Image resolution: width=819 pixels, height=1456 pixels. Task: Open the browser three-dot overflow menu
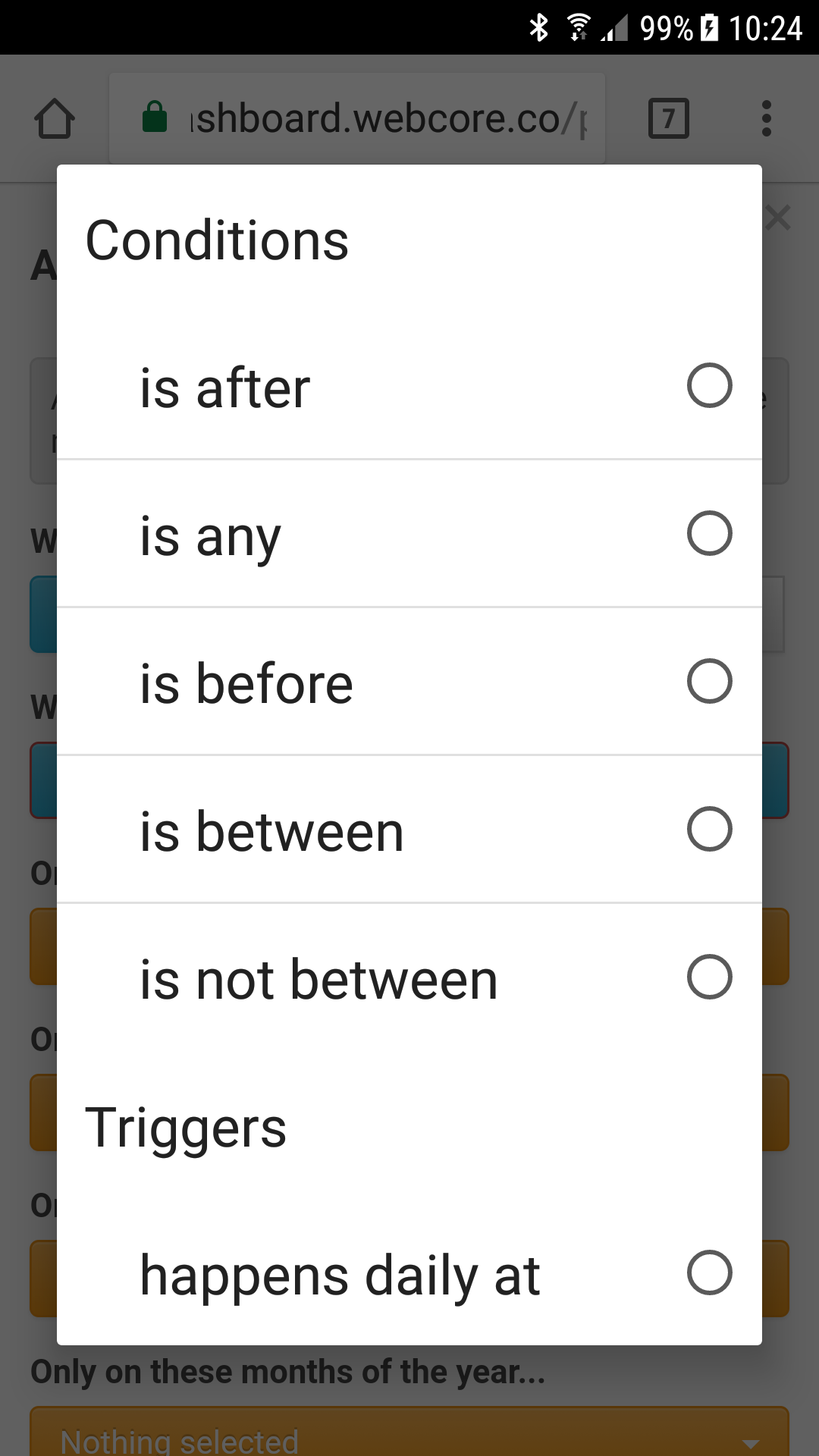click(x=767, y=118)
